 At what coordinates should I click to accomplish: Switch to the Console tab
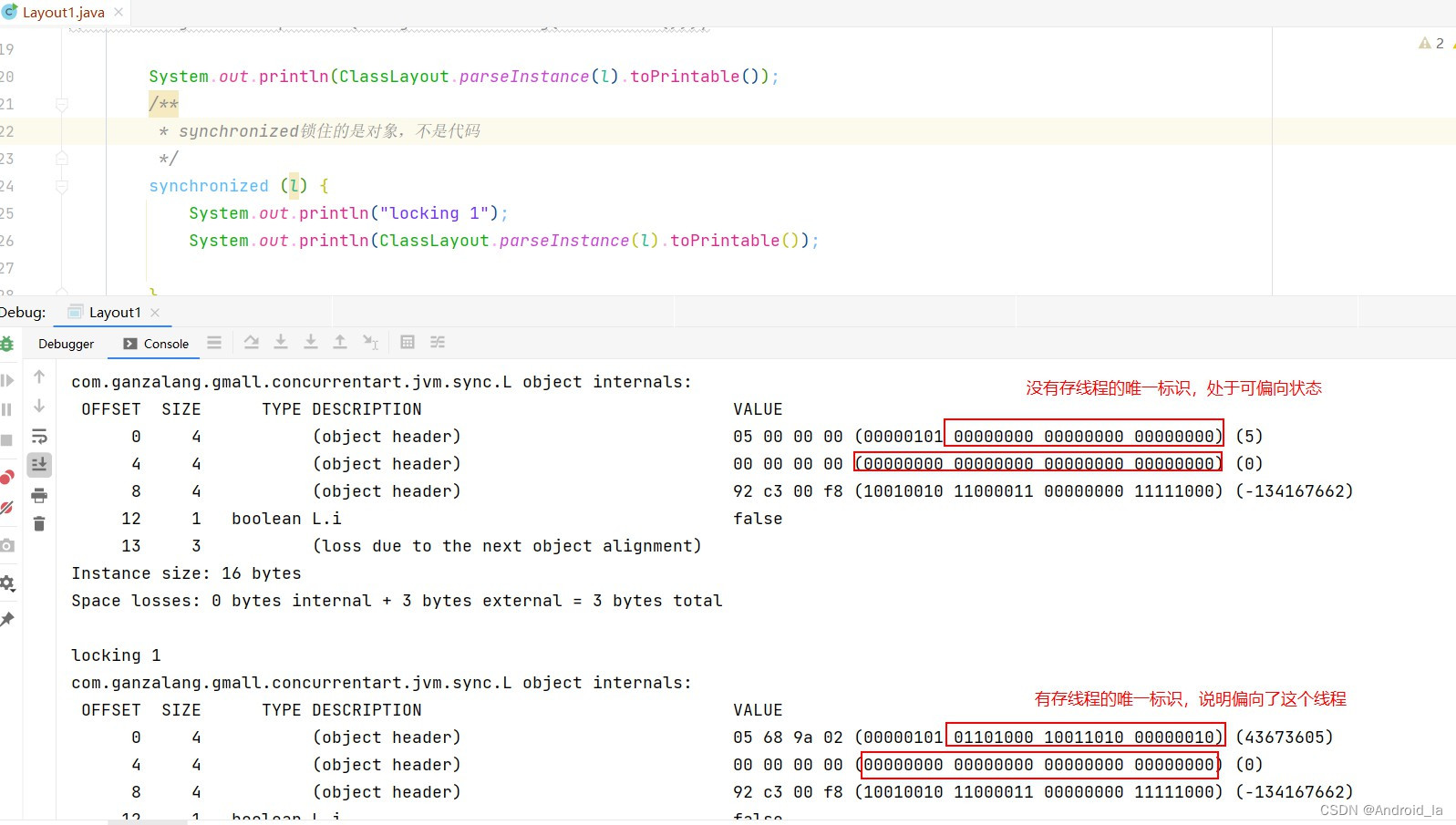tap(156, 344)
